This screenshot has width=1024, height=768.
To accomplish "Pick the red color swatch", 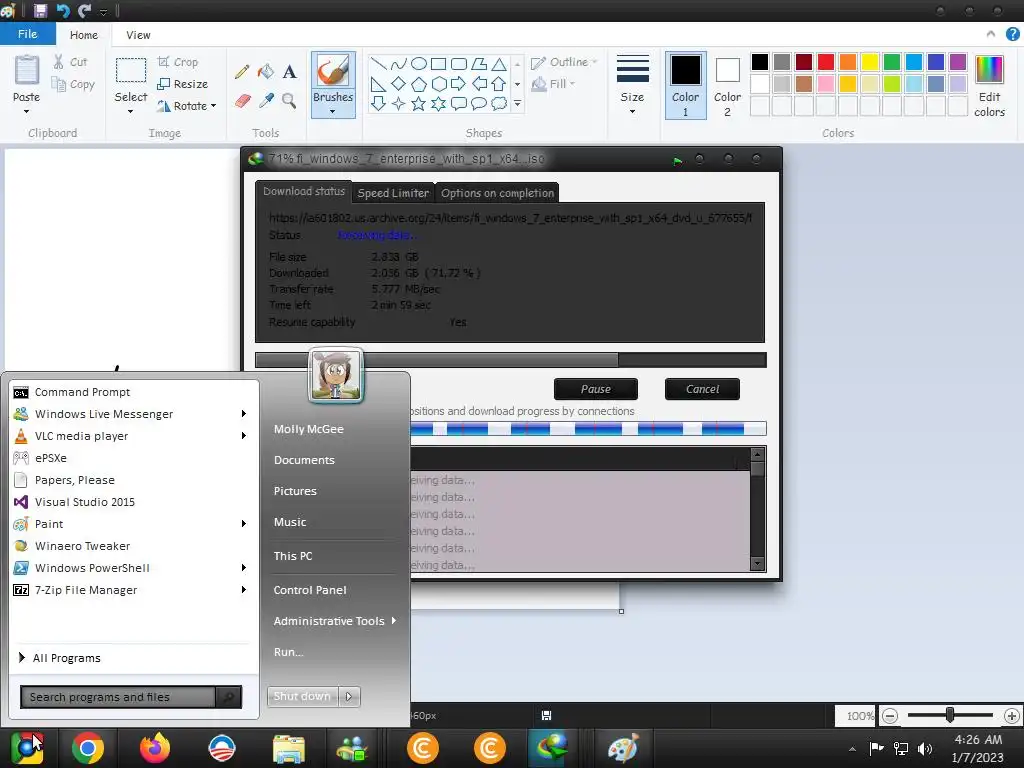I will click(825, 61).
